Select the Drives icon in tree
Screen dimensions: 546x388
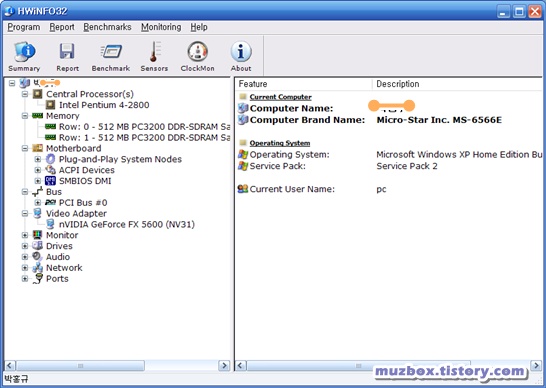(37, 246)
